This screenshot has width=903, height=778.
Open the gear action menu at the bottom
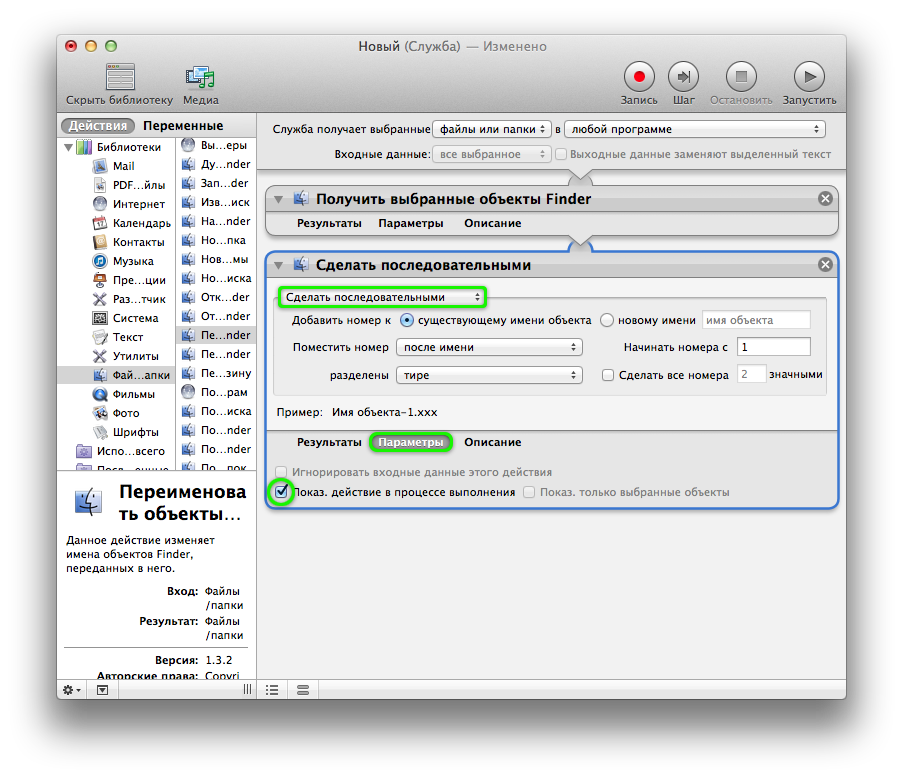[x=69, y=690]
